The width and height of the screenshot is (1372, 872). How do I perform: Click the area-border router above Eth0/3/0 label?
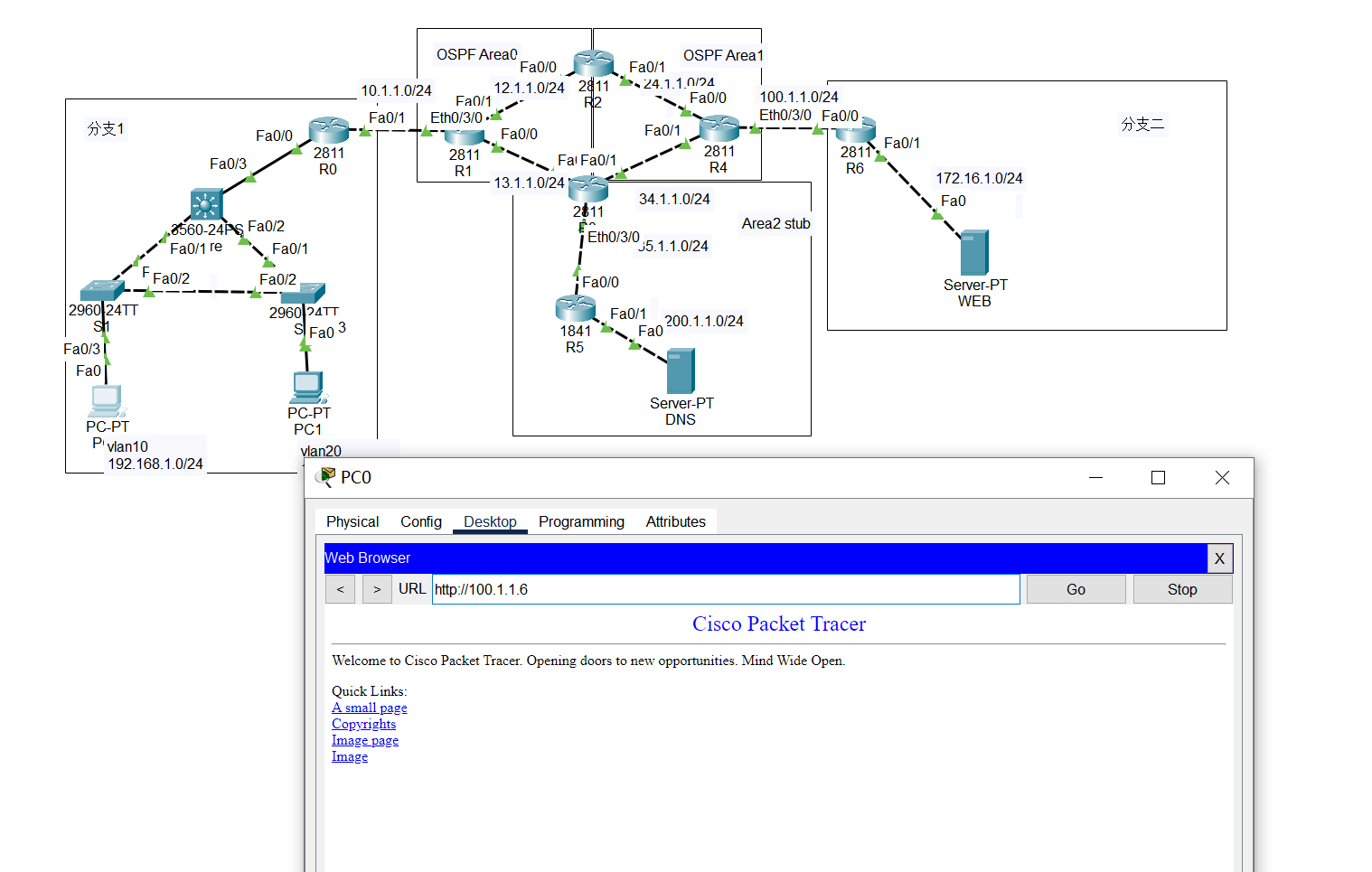588,189
